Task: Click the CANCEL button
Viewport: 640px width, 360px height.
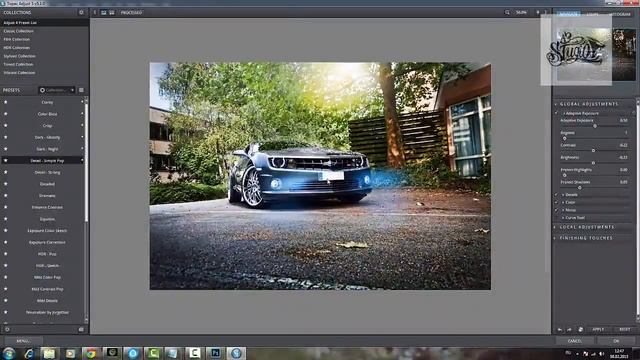Action: (575, 341)
